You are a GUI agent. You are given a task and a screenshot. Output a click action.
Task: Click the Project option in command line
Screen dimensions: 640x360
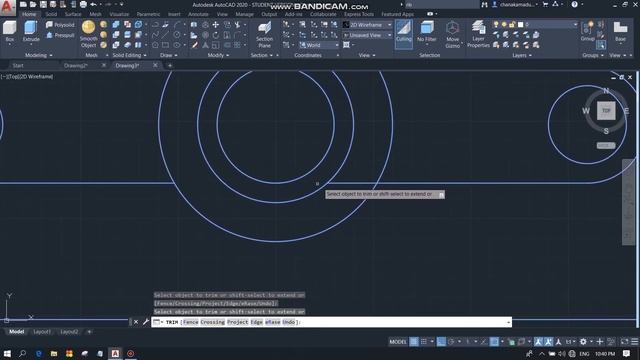pyautogui.click(x=238, y=322)
